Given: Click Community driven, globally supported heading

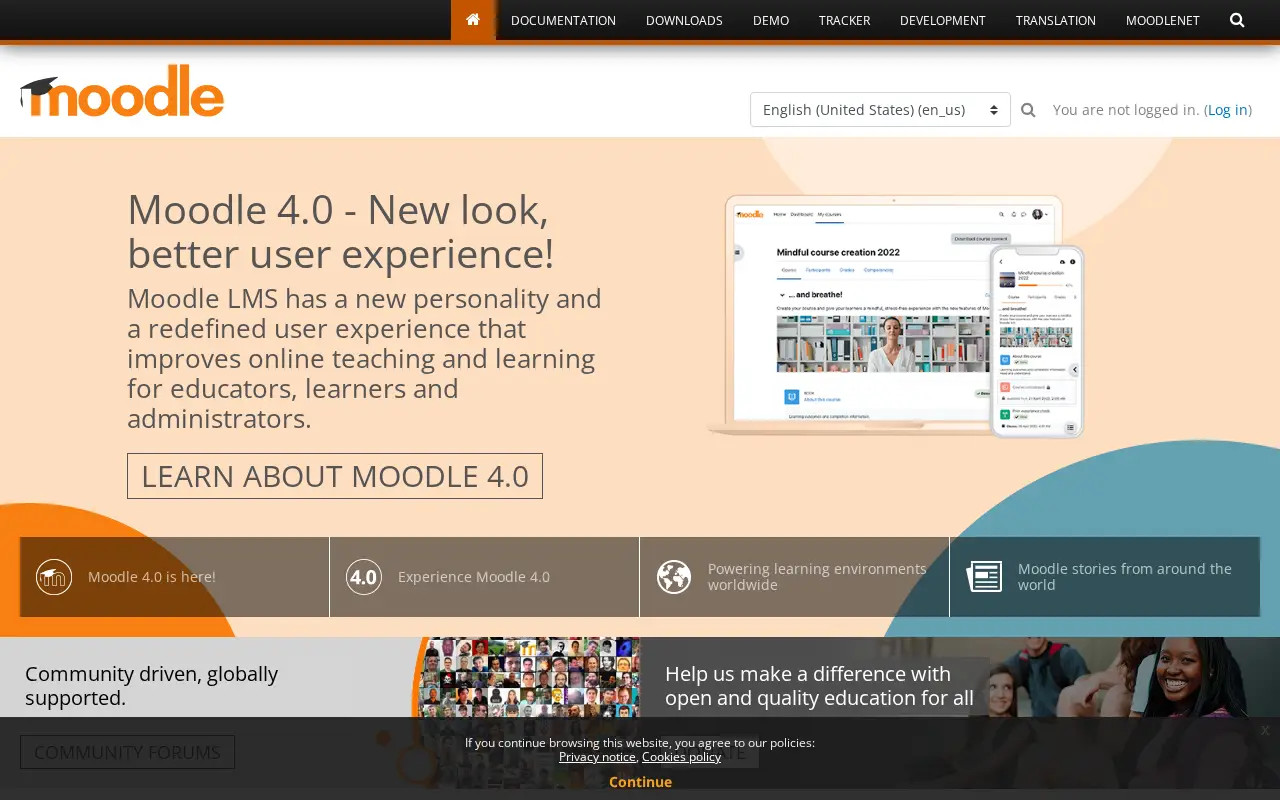Looking at the screenshot, I should click(x=152, y=686).
